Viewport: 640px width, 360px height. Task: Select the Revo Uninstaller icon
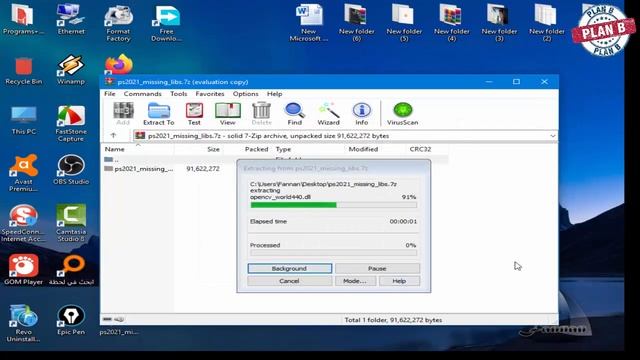point(24,323)
